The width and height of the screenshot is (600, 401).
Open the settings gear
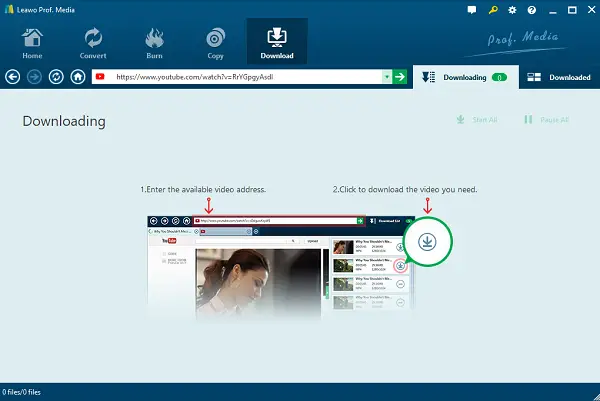pyautogui.click(x=512, y=10)
